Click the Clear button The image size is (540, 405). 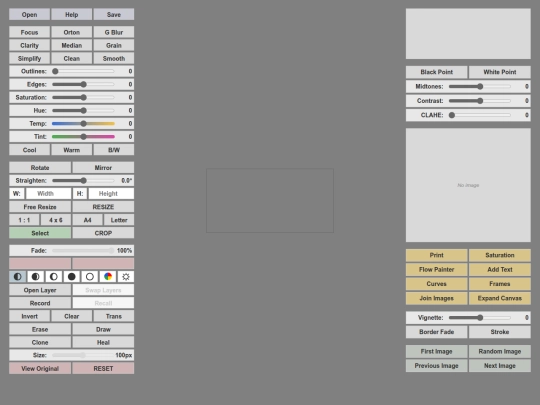[x=72, y=316]
